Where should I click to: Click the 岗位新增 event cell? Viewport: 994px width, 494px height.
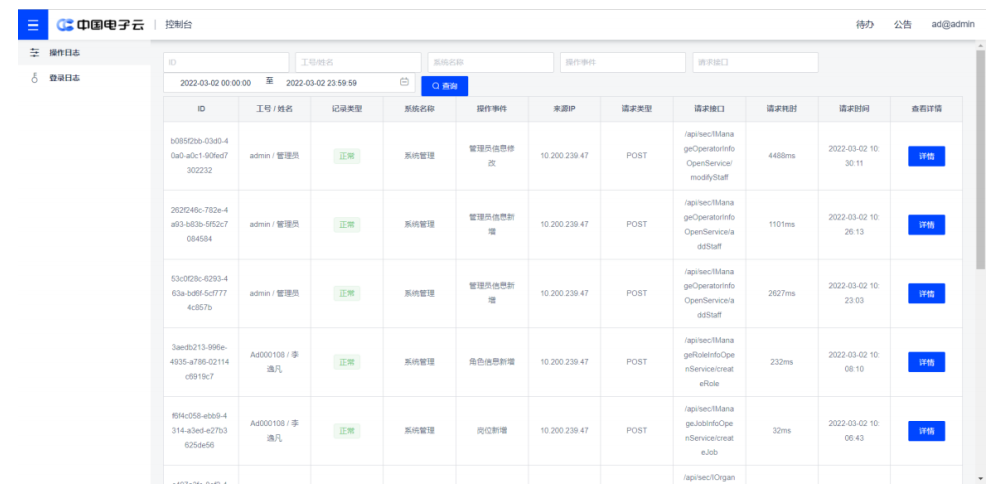tap(492, 431)
